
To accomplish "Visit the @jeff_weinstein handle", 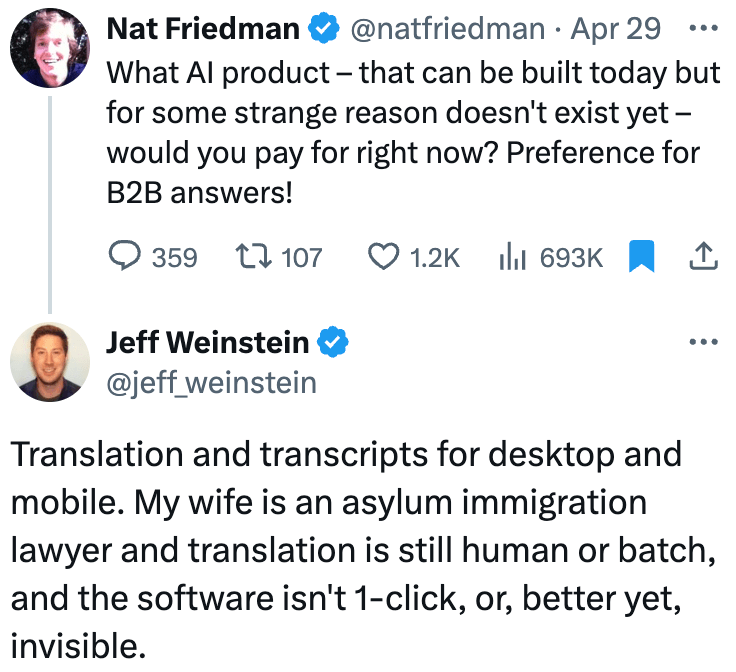I will click(211, 382).
